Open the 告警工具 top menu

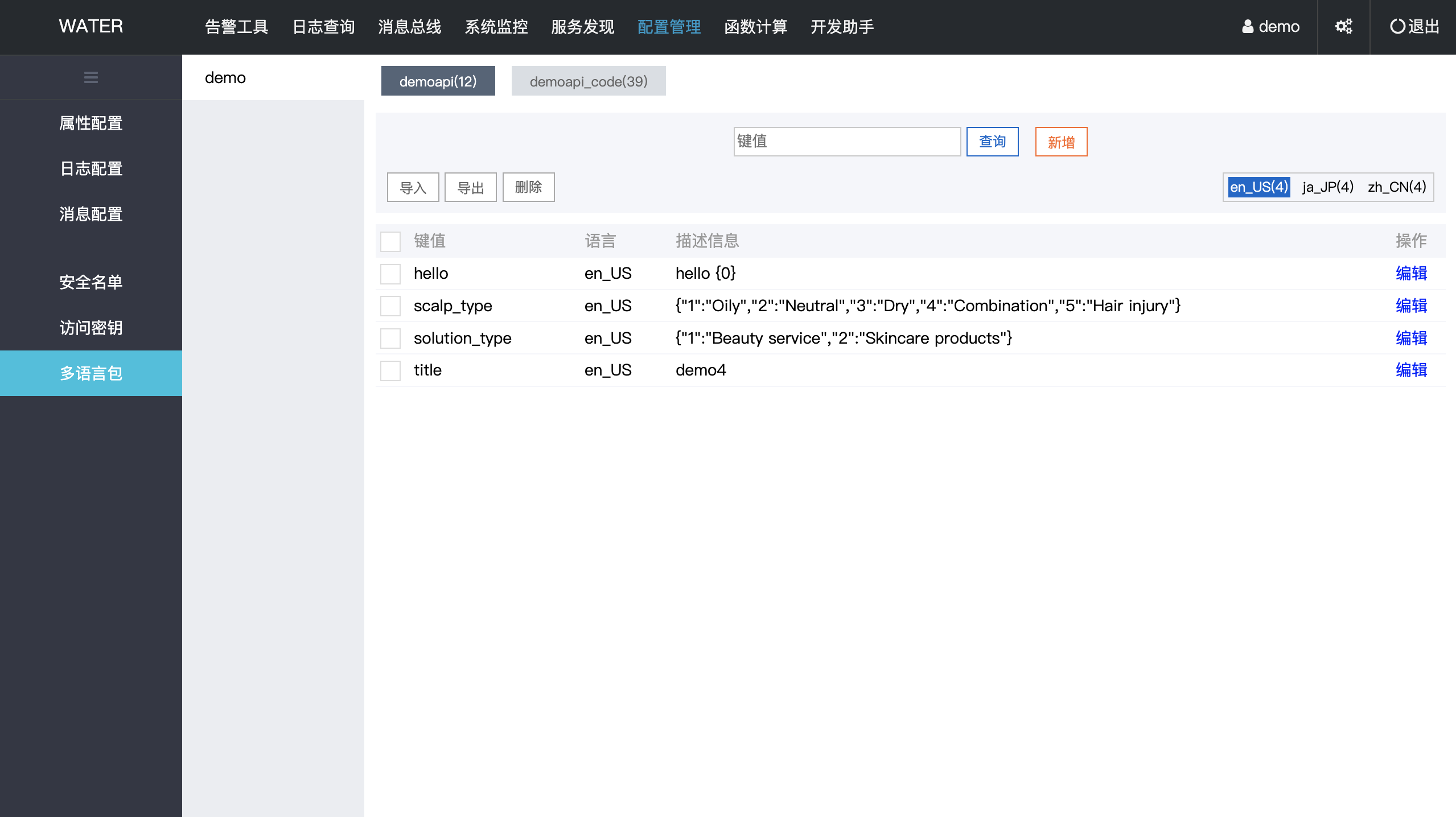click(237, 27)
